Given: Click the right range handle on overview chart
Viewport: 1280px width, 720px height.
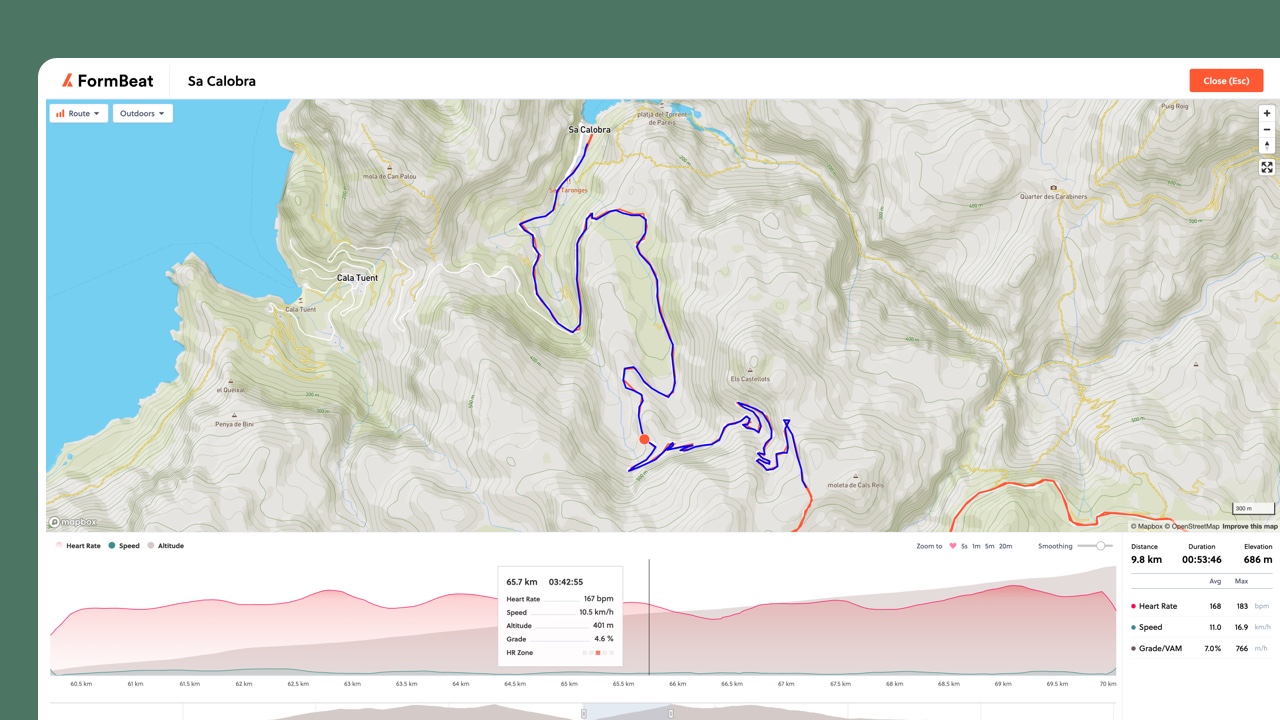Looking at the screenshot, I should pyautogui.click(x=671, y=713).
